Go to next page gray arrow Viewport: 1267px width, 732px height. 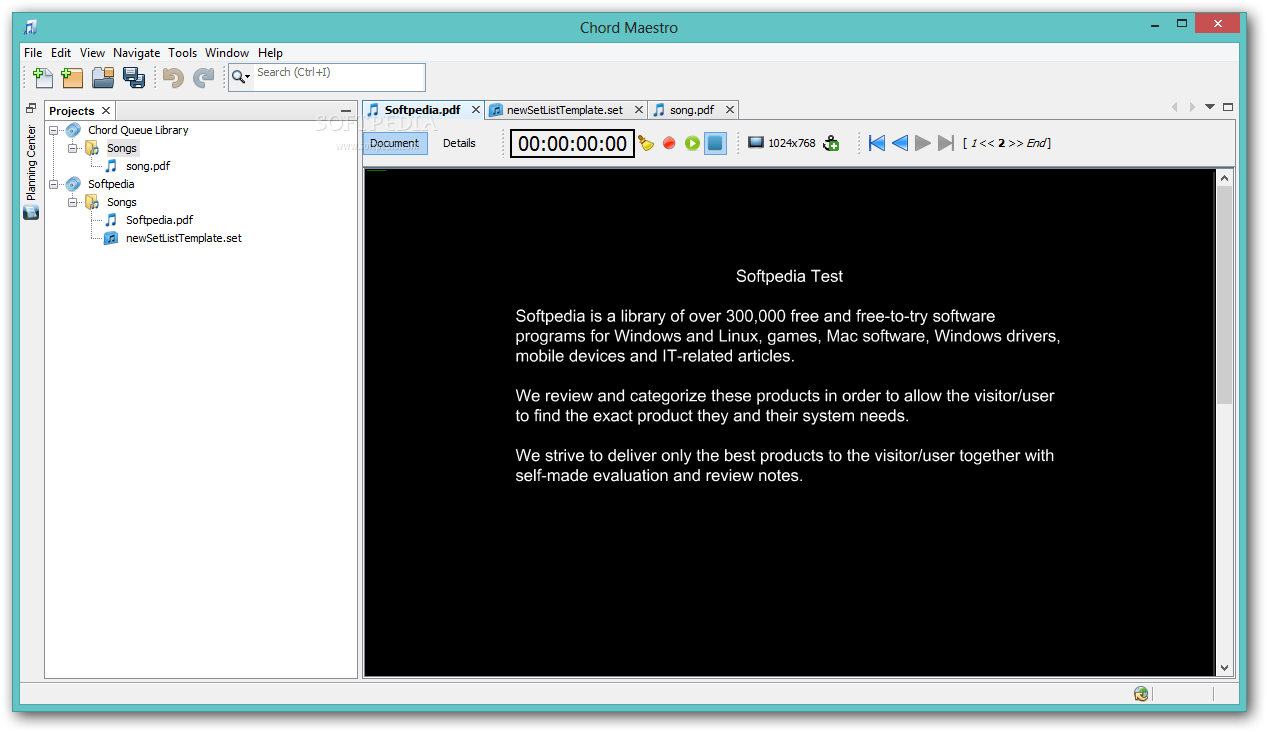tap(922, 143)
